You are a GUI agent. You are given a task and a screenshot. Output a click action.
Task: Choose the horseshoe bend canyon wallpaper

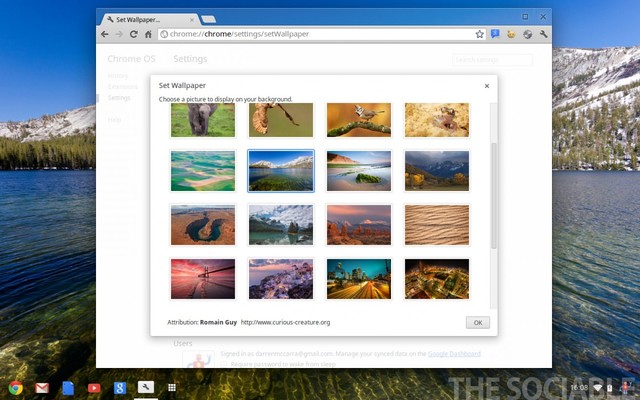[203, 225]
